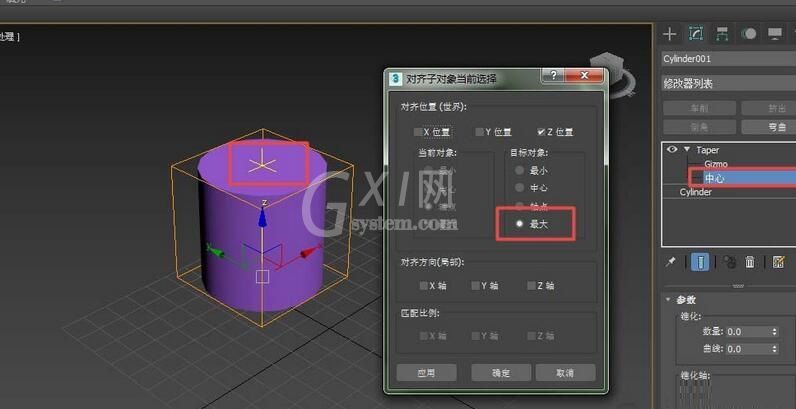Click the 确定 button
This screenshot has height=409, width=796.
(501, 373)
